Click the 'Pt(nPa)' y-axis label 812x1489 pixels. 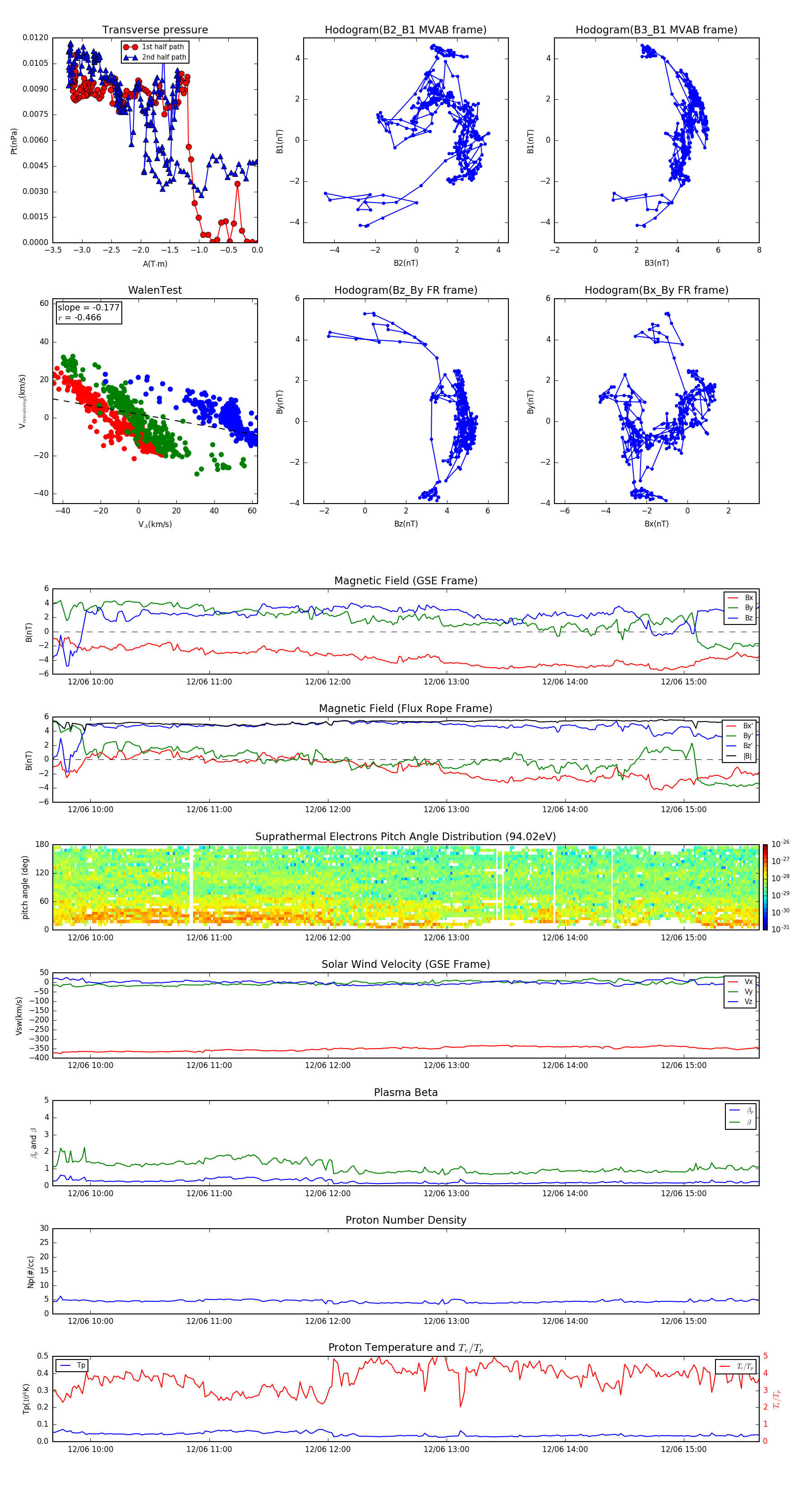click(14, 141)
